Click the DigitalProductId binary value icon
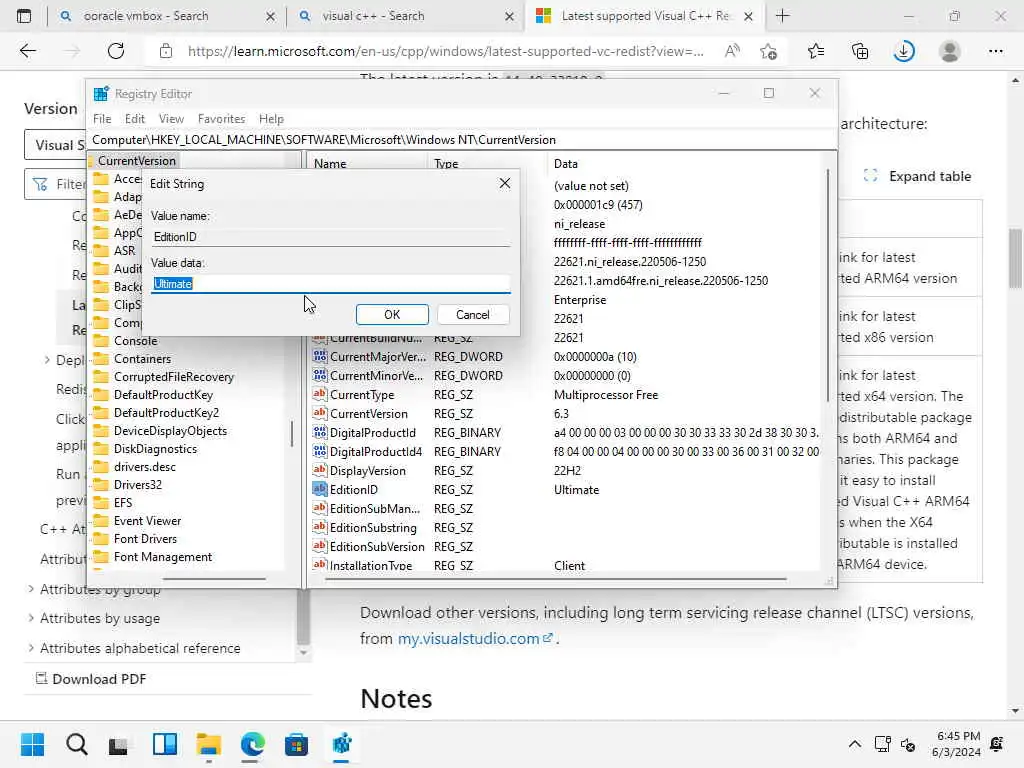1024x768 pixels. 319,432
